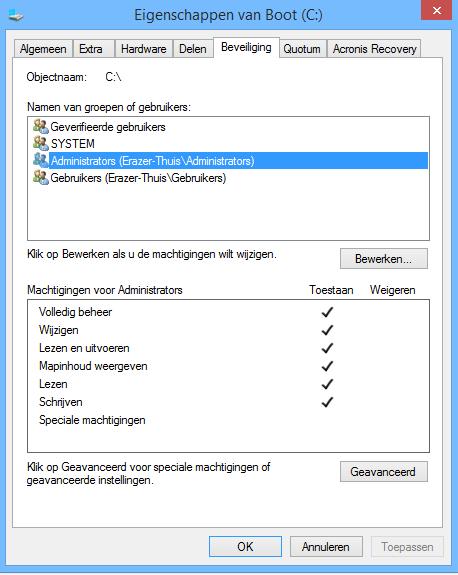Select the Quotum tab
Screen dimensions: 458x575
coord(302,49)
